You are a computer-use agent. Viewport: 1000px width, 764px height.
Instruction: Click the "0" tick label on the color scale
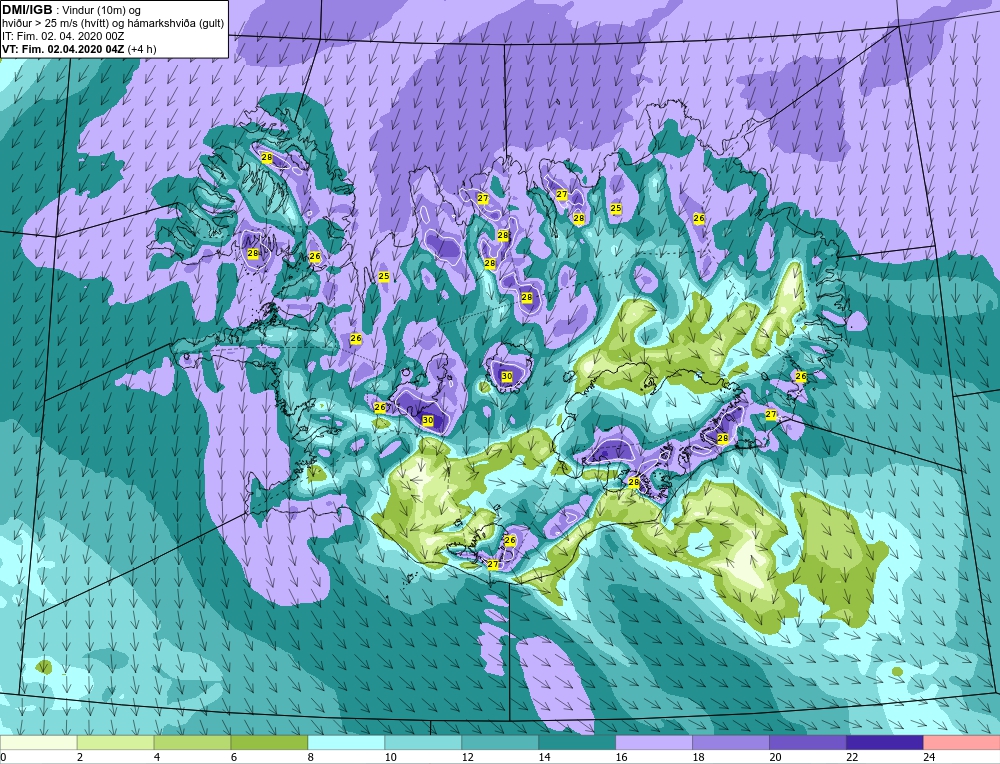click(x=3, y=757)
